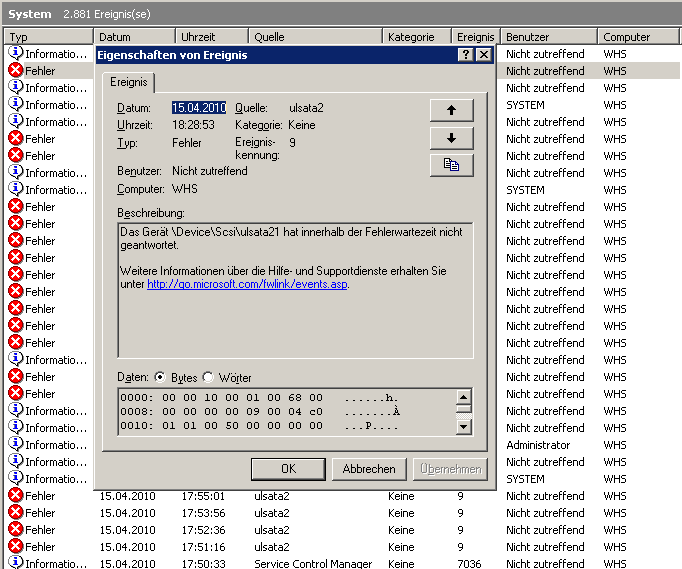Click the hex data line starting 0010:
682x569 pixels.
pyautogui.click(x=259, y=425)
